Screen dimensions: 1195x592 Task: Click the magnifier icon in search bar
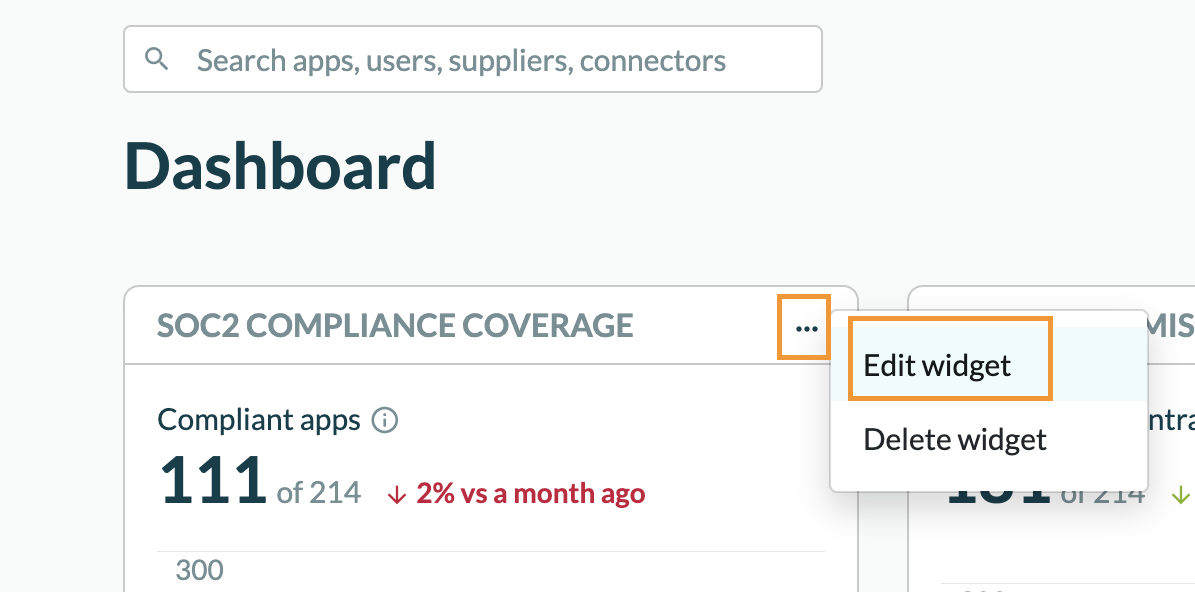point(157,59)
